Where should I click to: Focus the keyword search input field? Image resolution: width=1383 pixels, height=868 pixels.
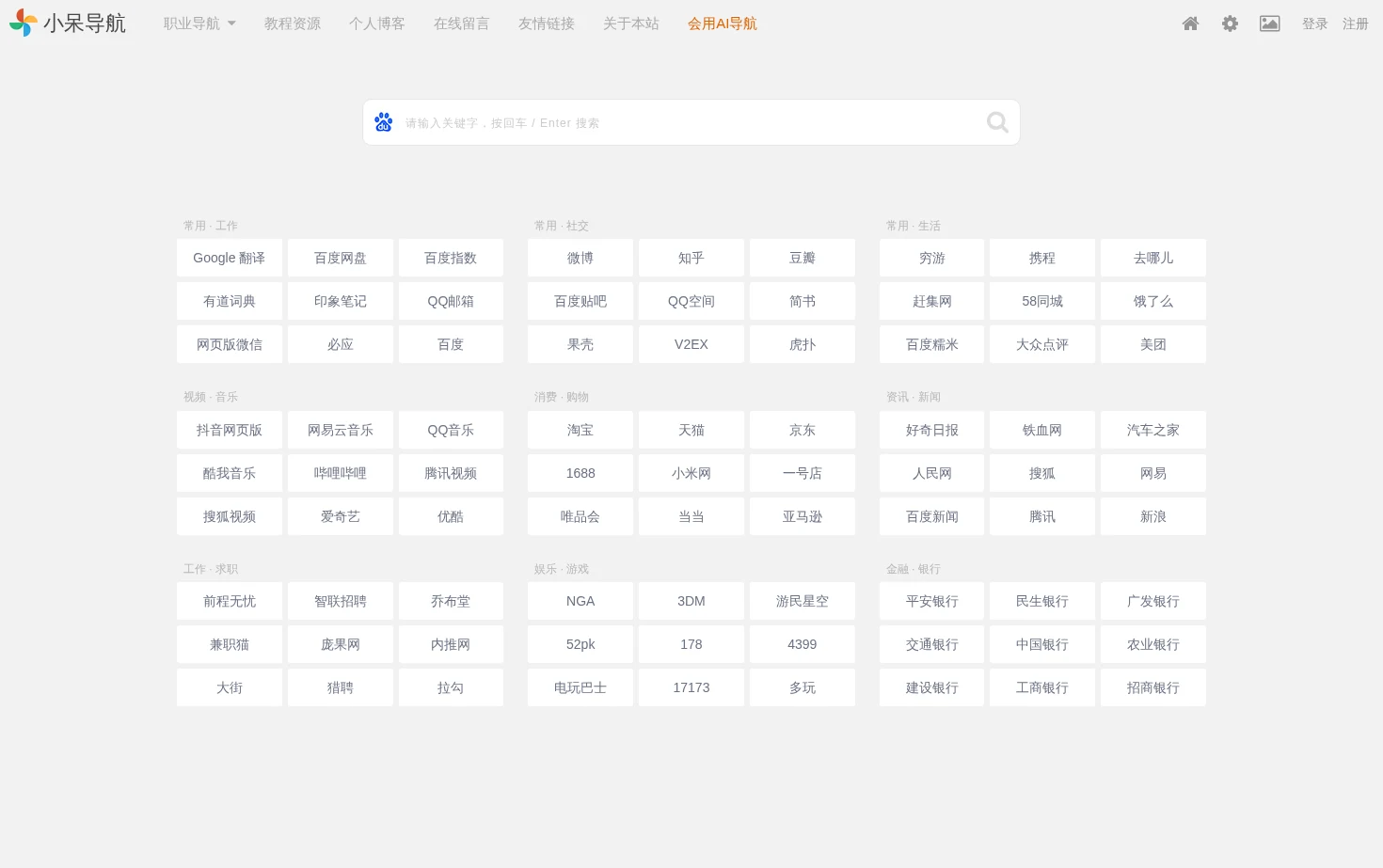(x=691, y=122)
